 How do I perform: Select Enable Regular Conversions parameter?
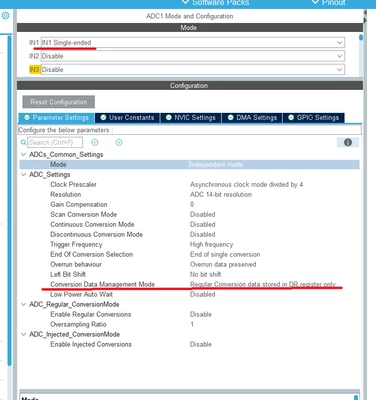pyautogui.click(x=91, y=315)
